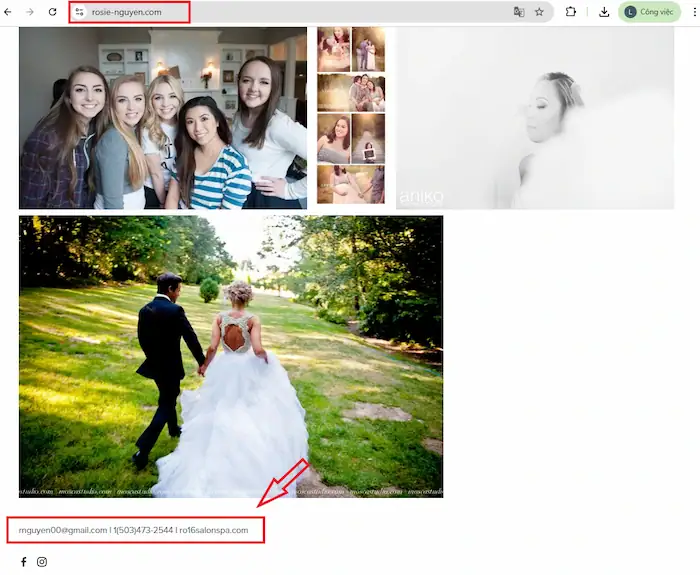Open the Facebook icon in footer

[x=24, y=562]
